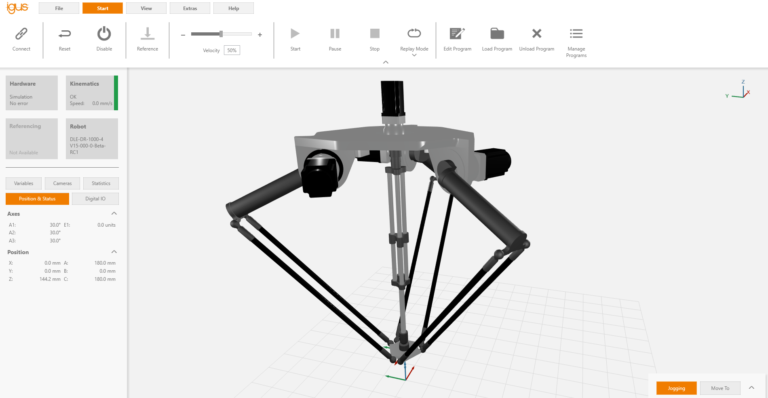Viewport: 768px width, 398px height.
Task: Click the B orientation value 0.0
Action: tap(107, 271)
